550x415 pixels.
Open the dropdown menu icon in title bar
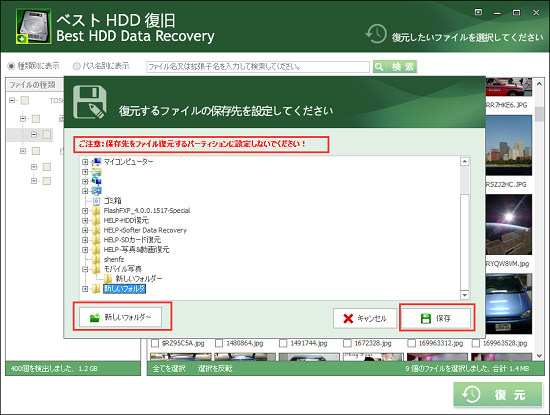(x=478, y=12)
